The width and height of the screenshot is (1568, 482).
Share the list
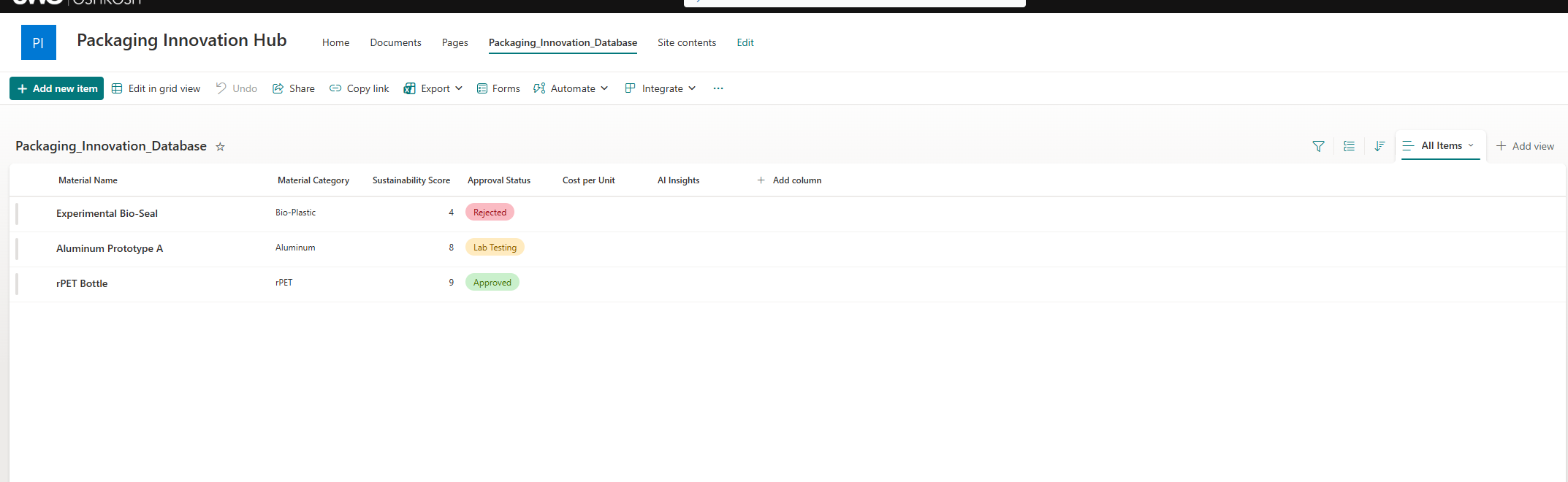coord(294,88)
